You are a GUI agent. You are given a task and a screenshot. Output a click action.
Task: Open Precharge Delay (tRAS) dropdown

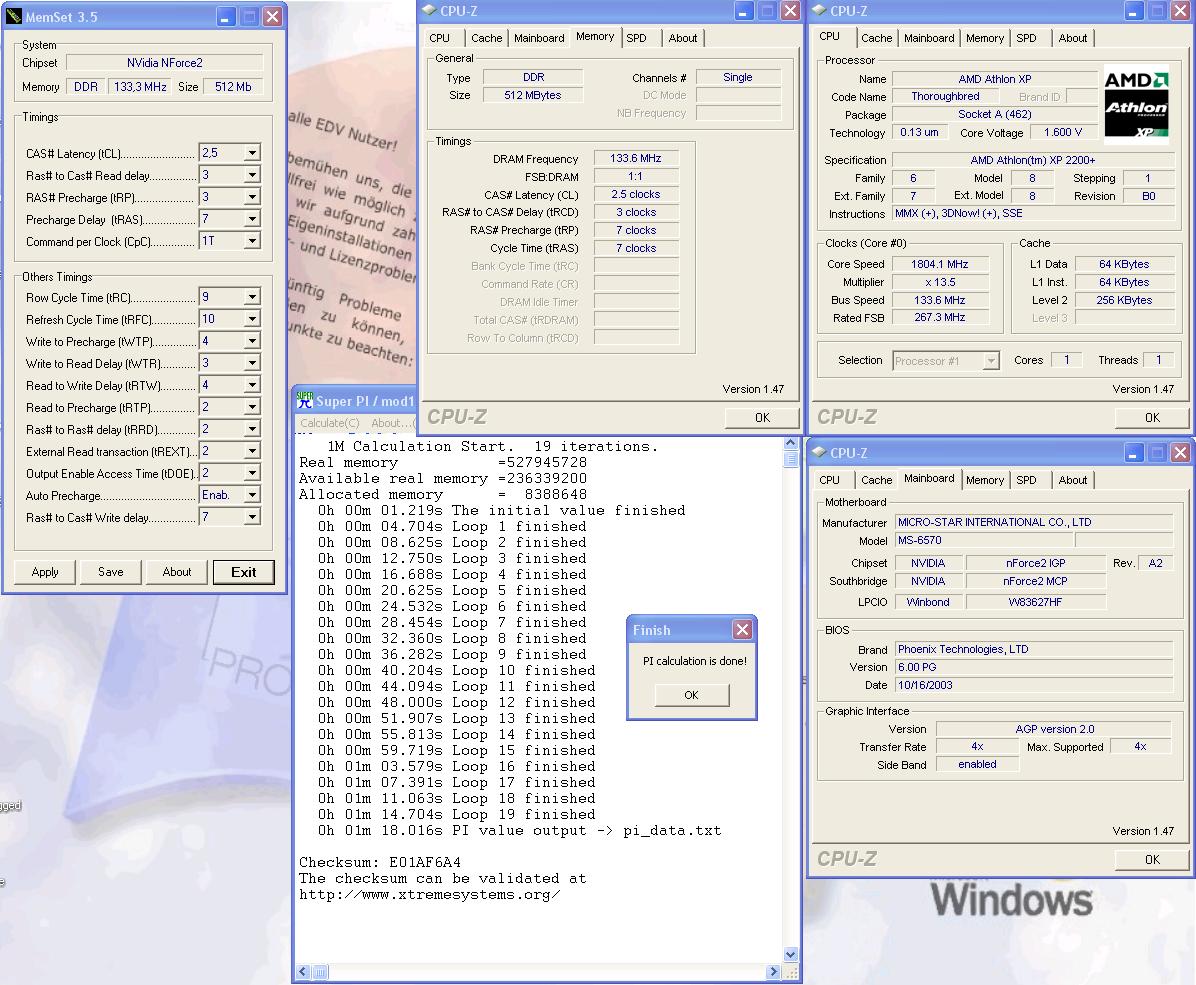pyautogui.click(x=252, y=219)
